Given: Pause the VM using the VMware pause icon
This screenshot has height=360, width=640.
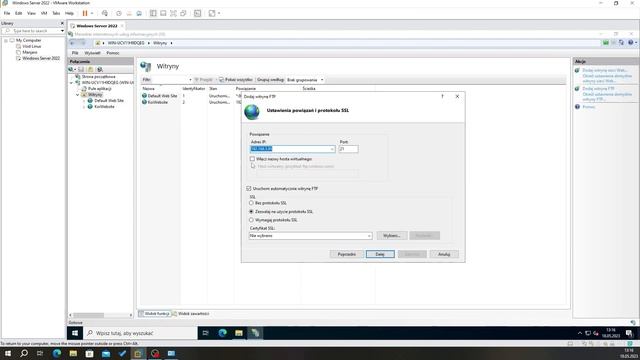Looking at the screenshot, I should (85, 13).
